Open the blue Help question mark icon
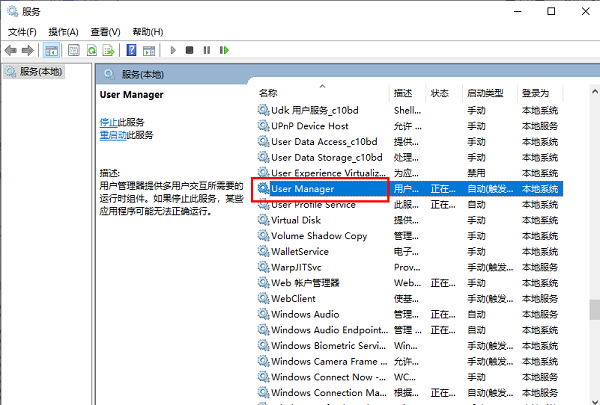600x405 pixels. coord(131,49)
